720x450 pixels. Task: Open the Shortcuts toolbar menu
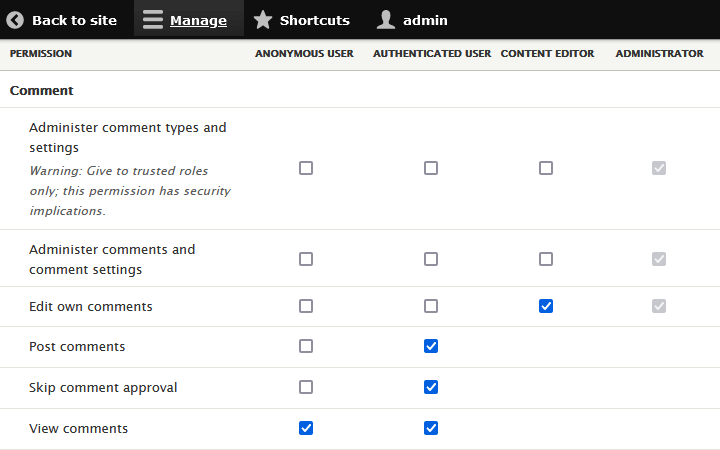(x=314, y=20)
